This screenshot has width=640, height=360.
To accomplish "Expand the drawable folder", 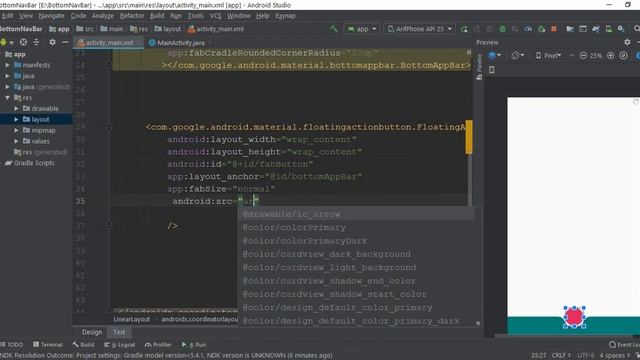I will [16, 109].
